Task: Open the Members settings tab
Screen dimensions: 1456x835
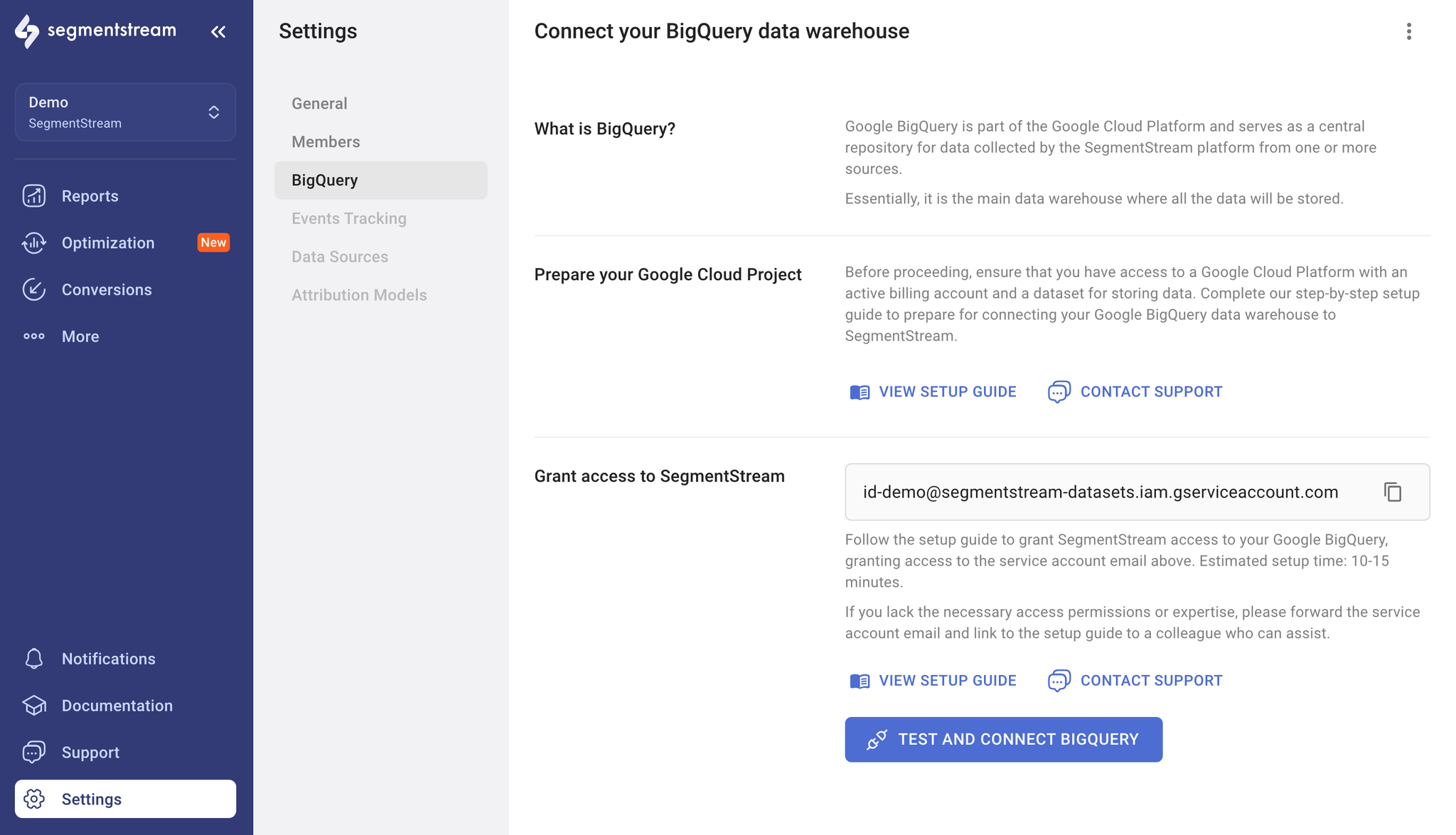Action: pos(381,141)
